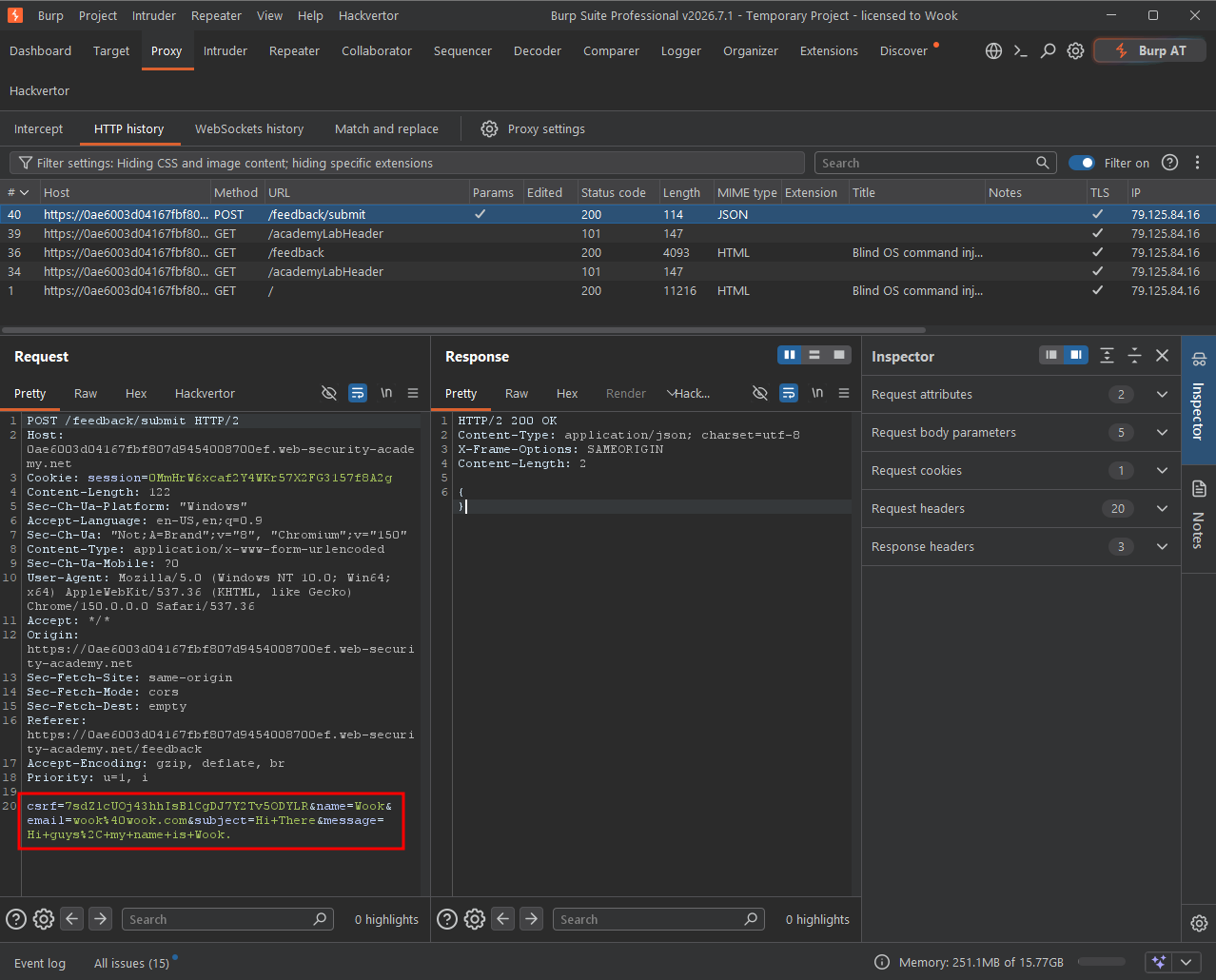Toggle the Filter on switch

point(1082,163)
